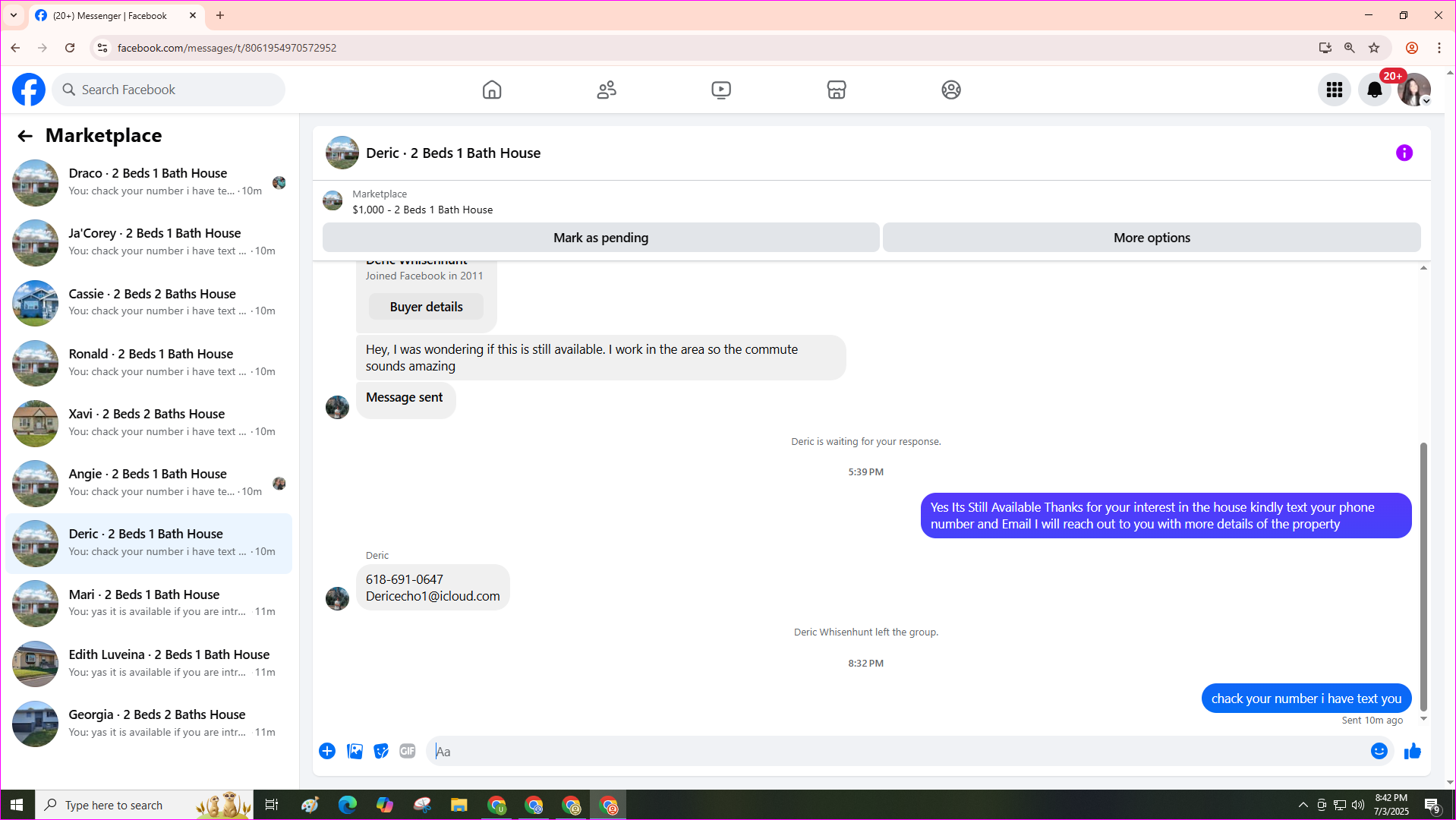Click the facebook.com URL address bar

coord(227,48)
